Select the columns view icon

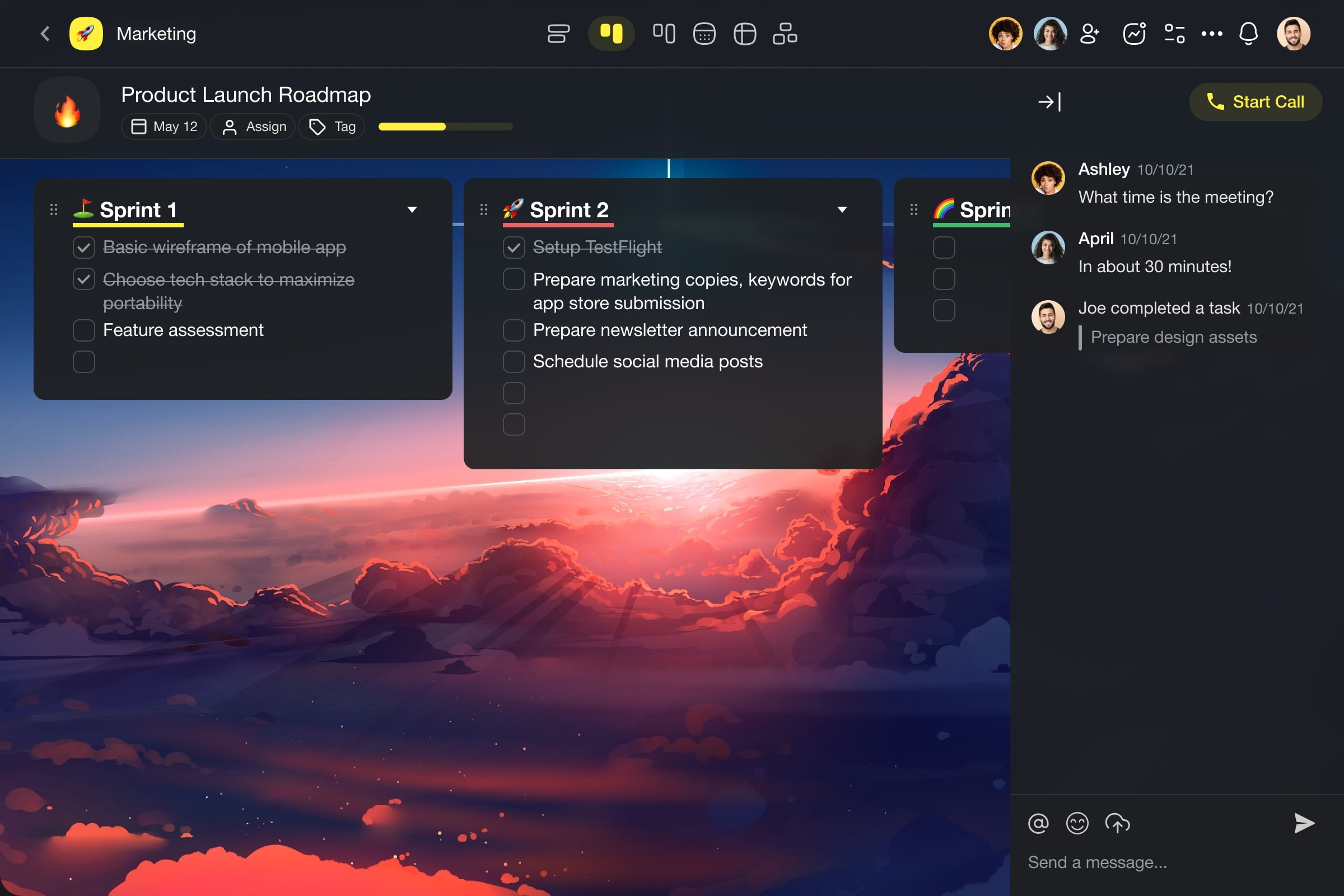click(x=664, y=34)
